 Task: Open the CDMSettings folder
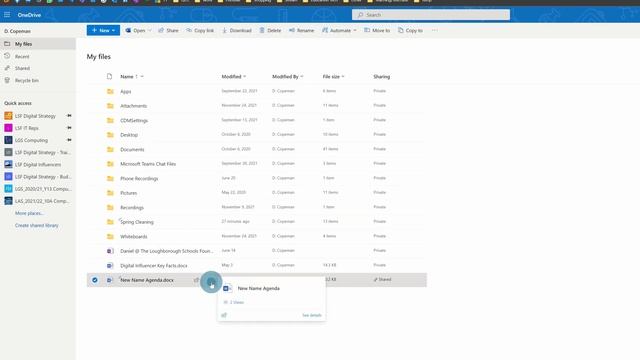(x=134, y=120)
